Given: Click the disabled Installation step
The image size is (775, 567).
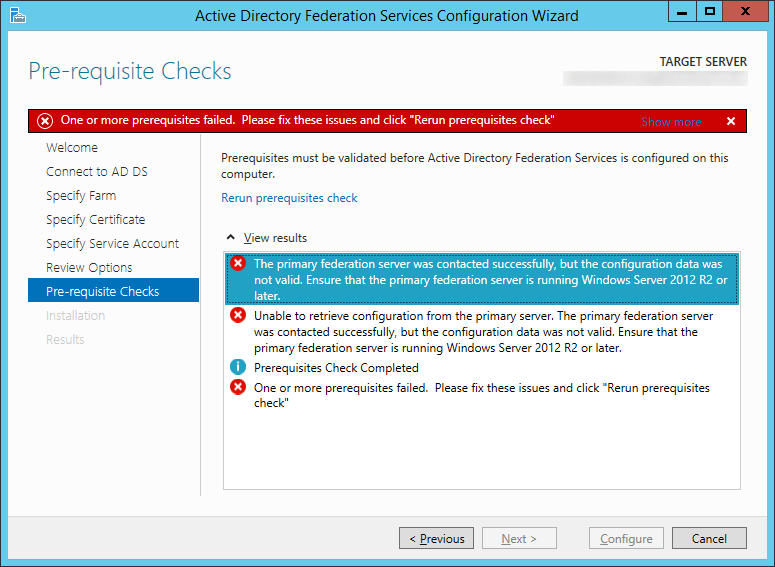Looking at the screenshot, I should [76, 315].
